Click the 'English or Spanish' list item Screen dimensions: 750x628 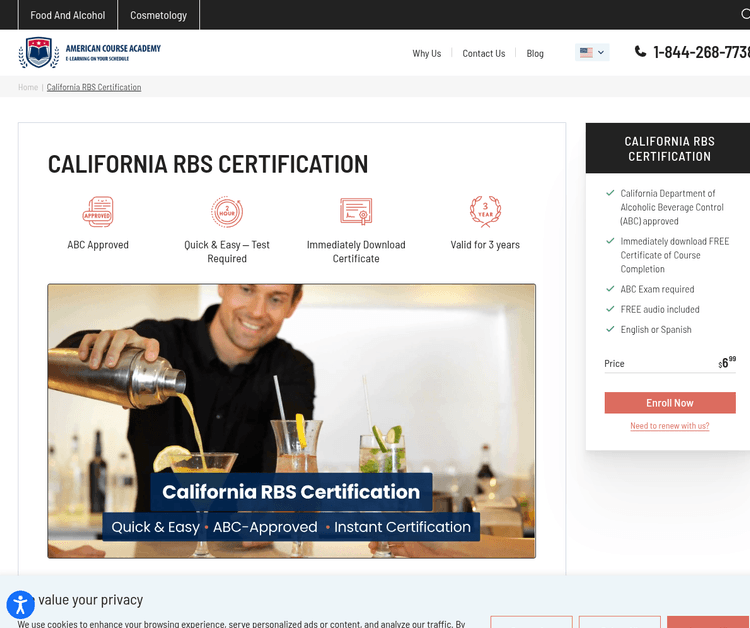click(656, 330)
